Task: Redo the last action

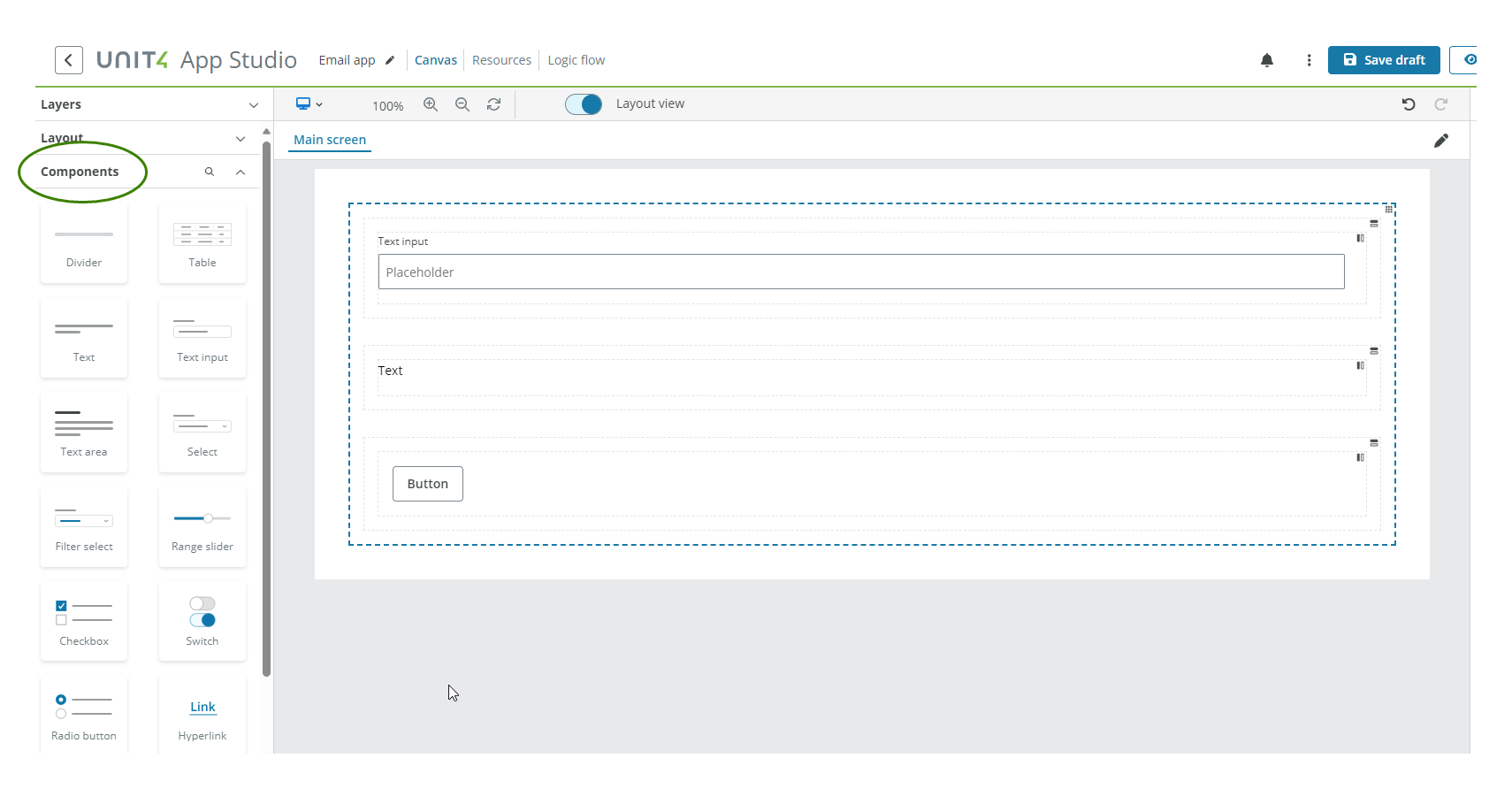Action: tap(1441, 104)
